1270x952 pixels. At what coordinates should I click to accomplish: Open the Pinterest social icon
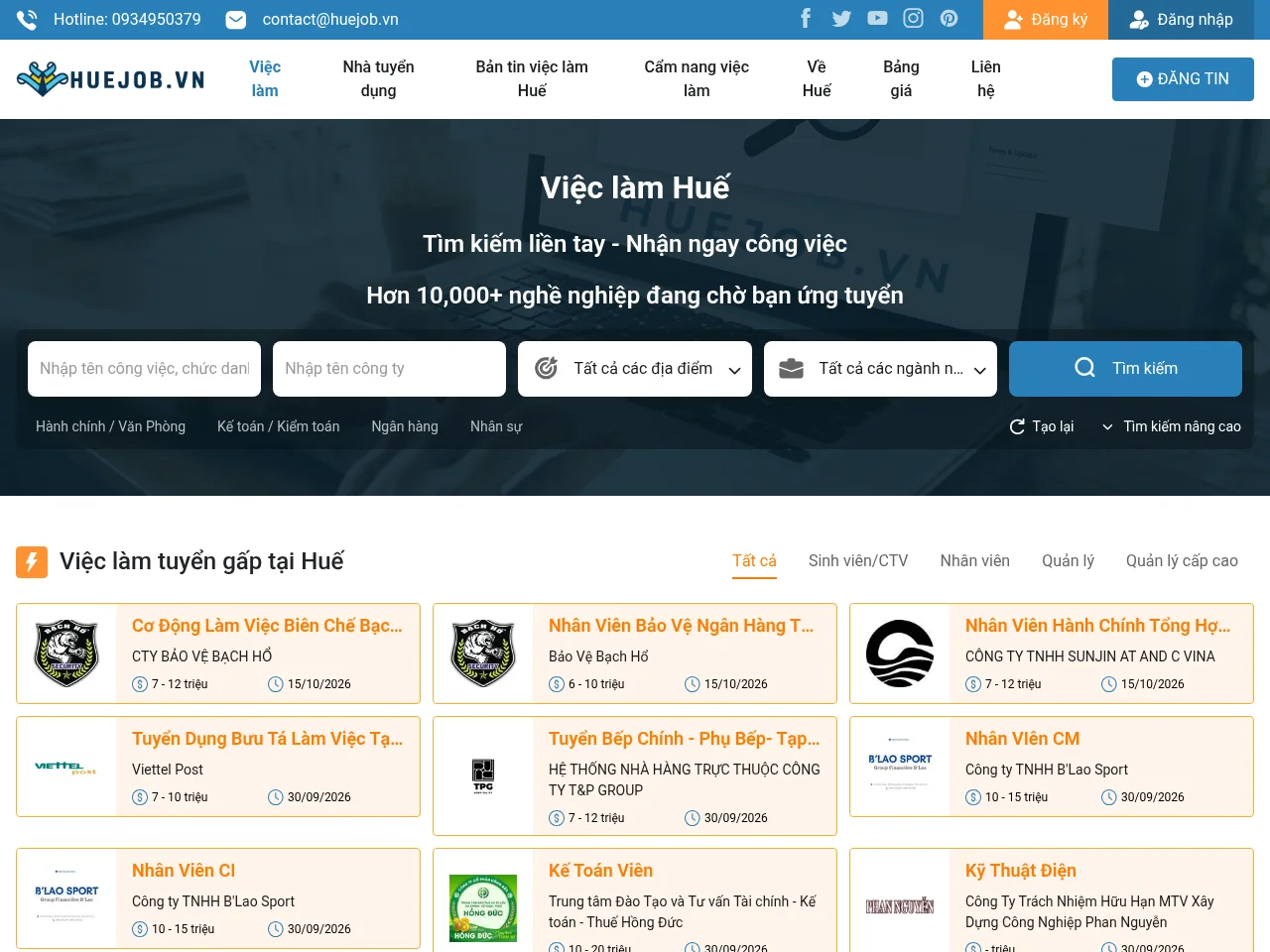[949, 18]
